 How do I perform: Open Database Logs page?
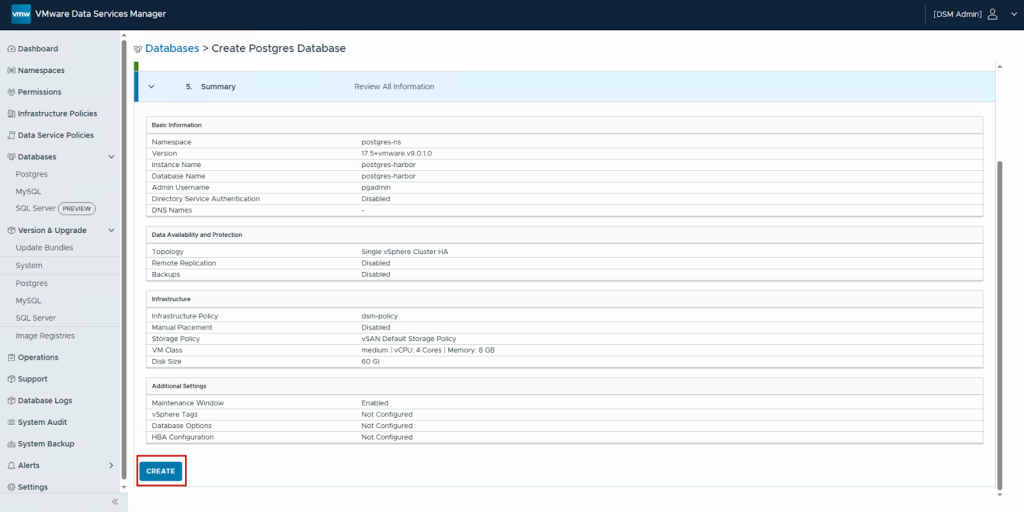coord(45,400)
